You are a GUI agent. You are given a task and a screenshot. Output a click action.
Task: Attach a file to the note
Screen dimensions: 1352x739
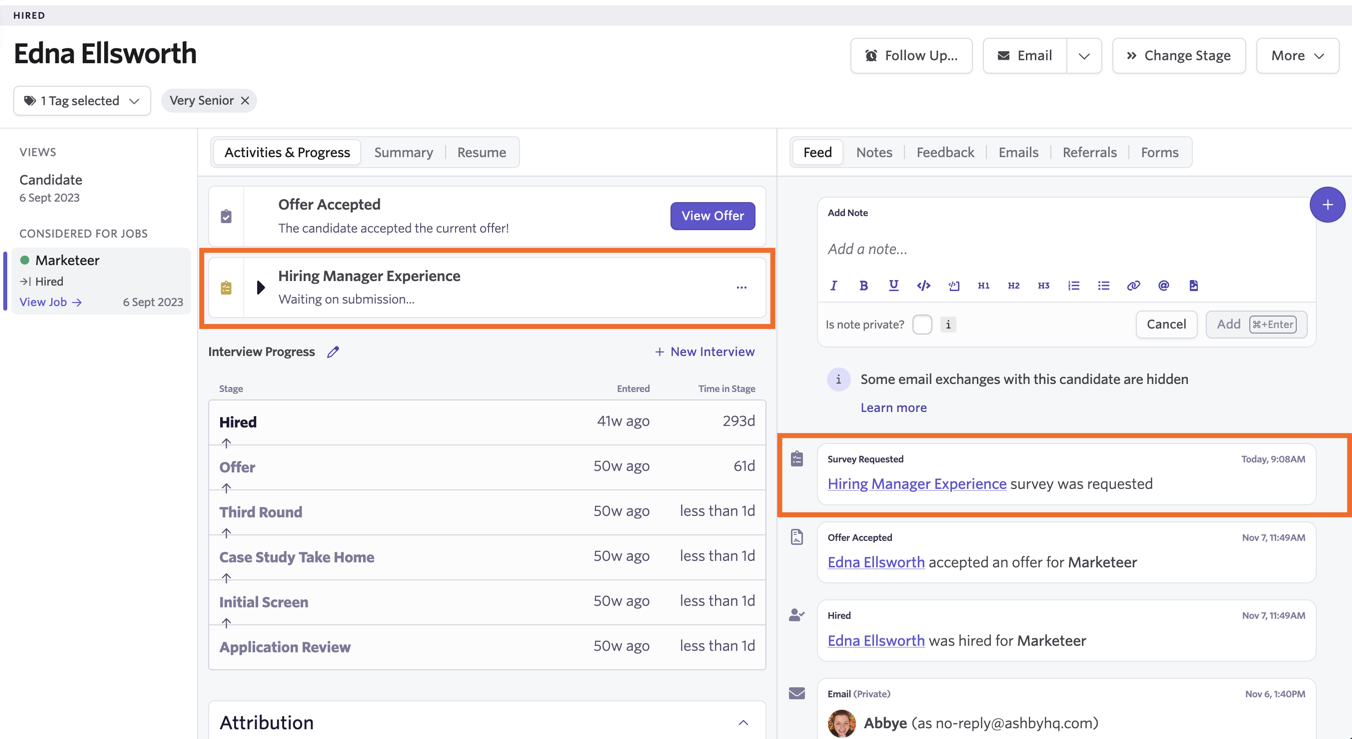(x=1194, y=286)
